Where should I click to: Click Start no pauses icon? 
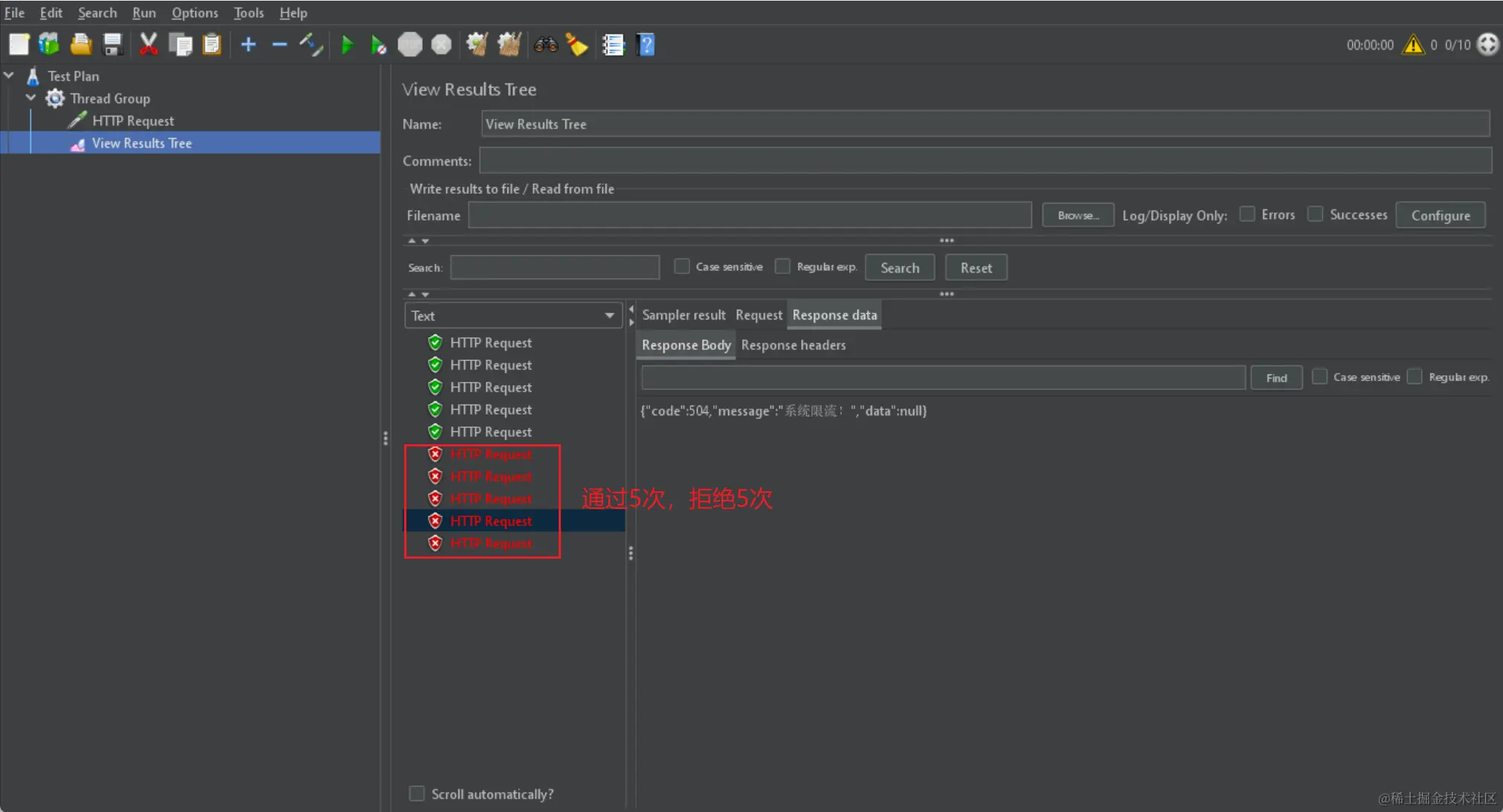(x=378, y=45)
